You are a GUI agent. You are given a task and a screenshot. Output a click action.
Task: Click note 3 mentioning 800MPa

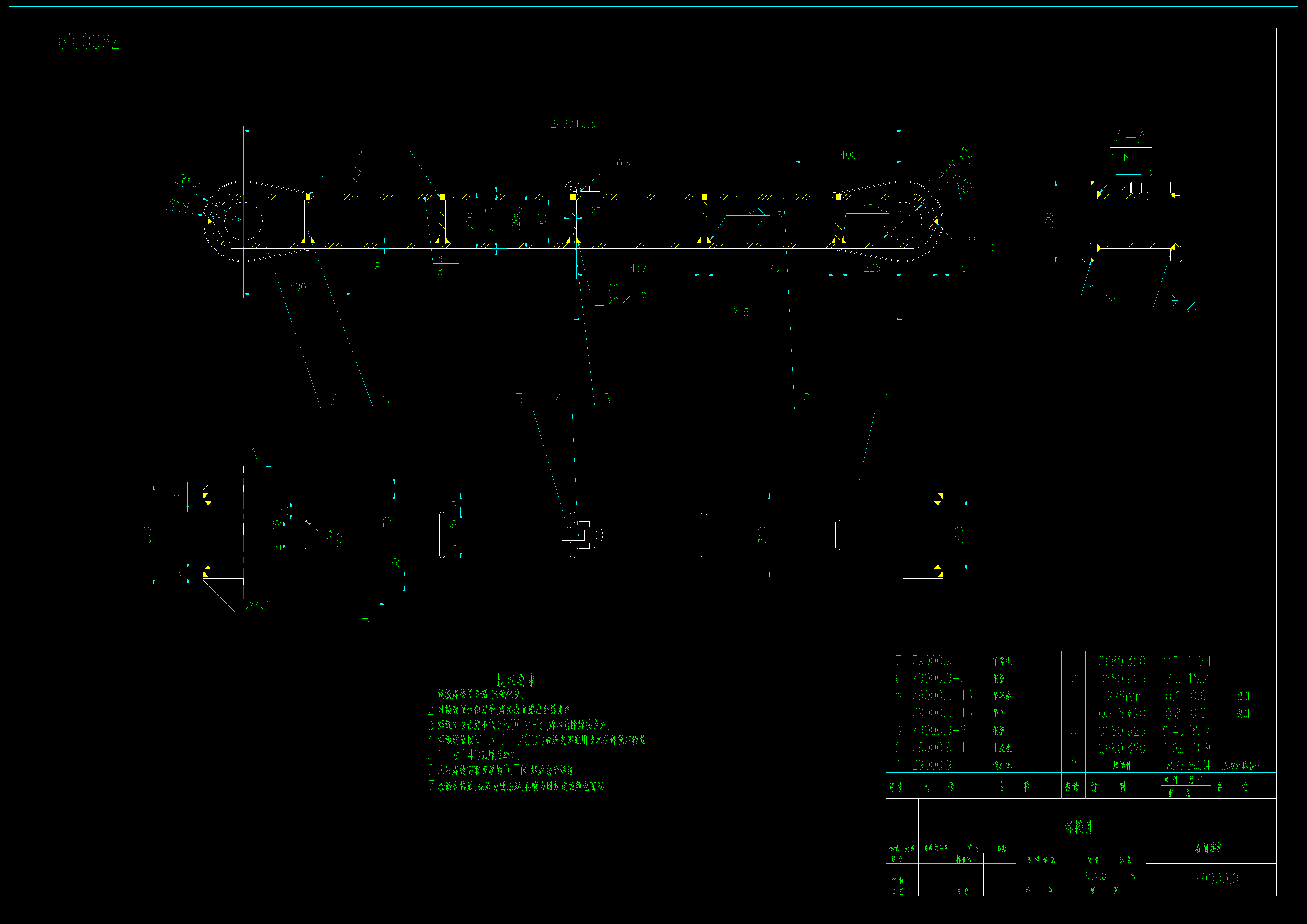tap(519, 725)
